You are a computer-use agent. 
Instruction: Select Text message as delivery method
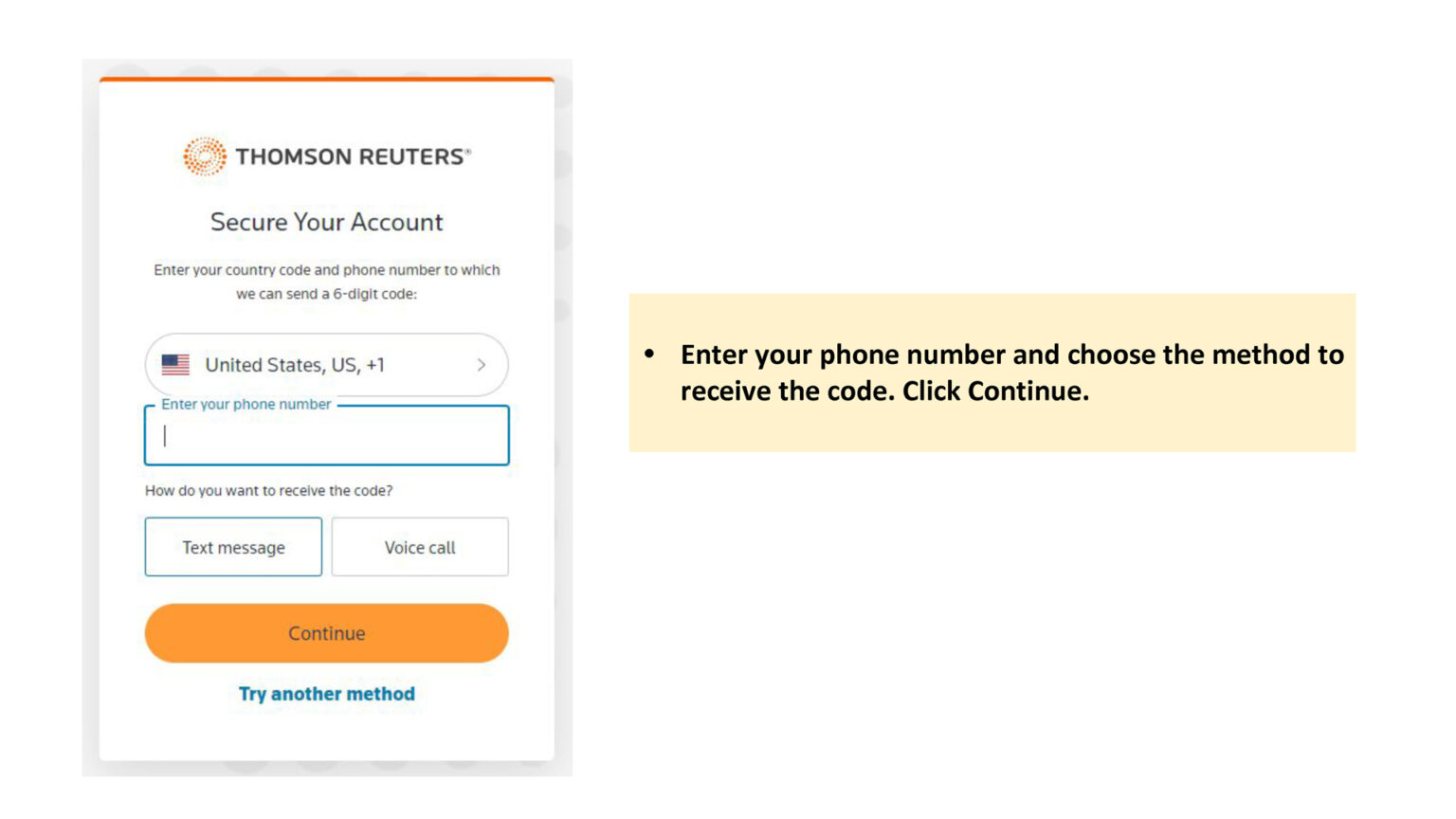[x=233, y=547]
